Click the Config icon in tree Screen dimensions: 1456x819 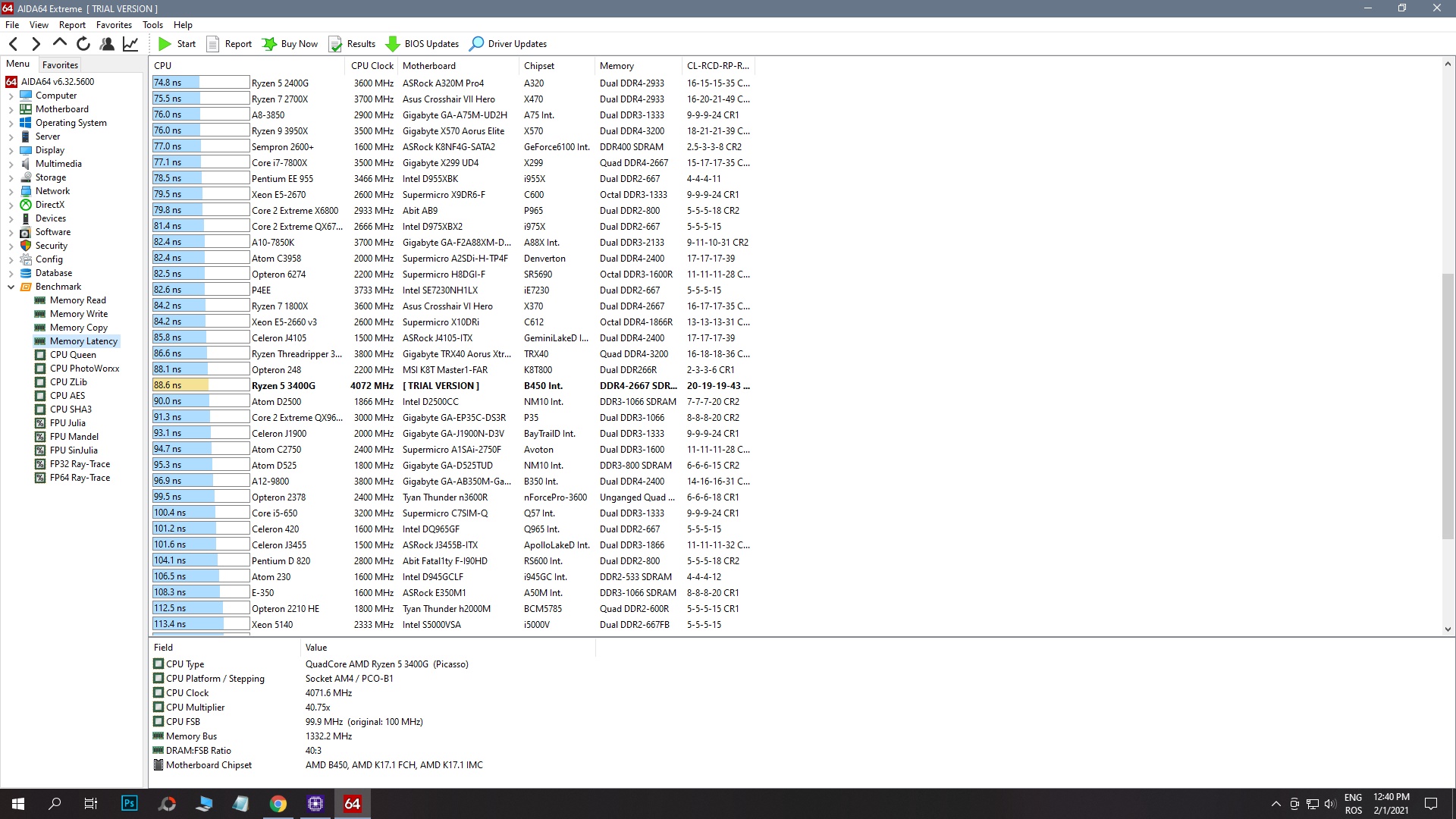(26, 259)
